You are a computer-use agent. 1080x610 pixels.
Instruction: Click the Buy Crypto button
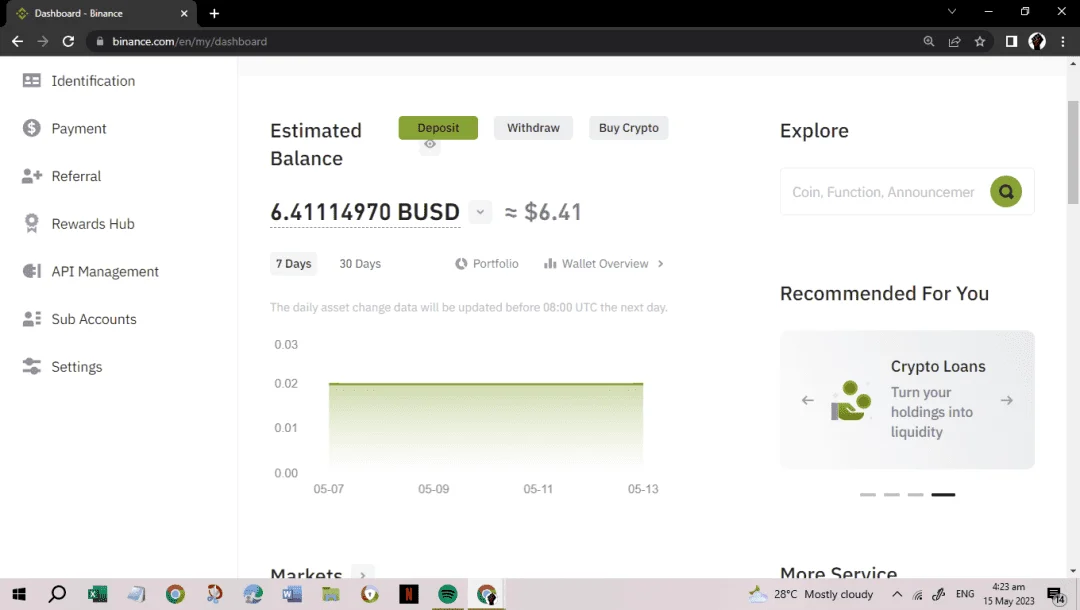pos(628,128)
